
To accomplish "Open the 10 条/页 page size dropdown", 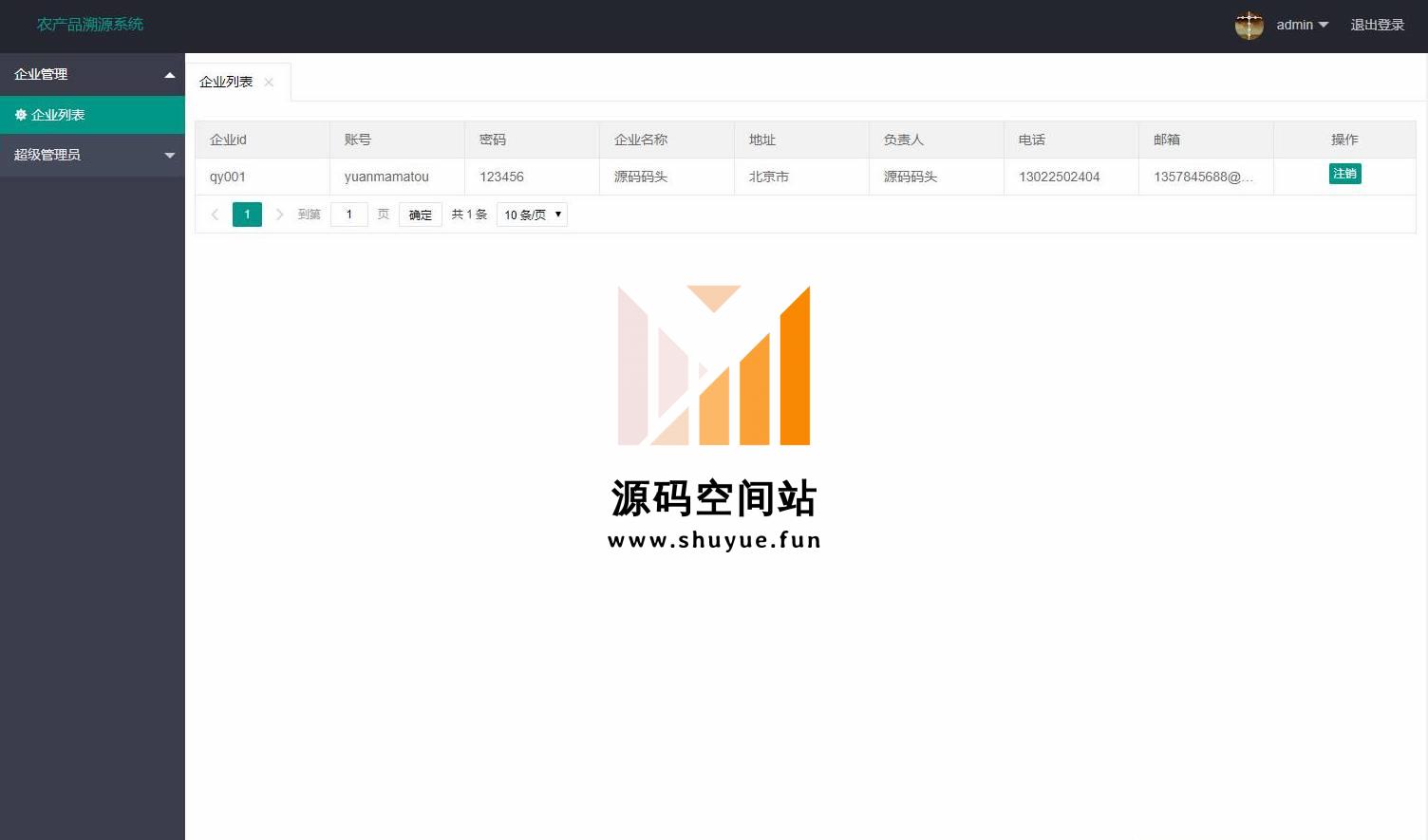I will pos(532,215).
